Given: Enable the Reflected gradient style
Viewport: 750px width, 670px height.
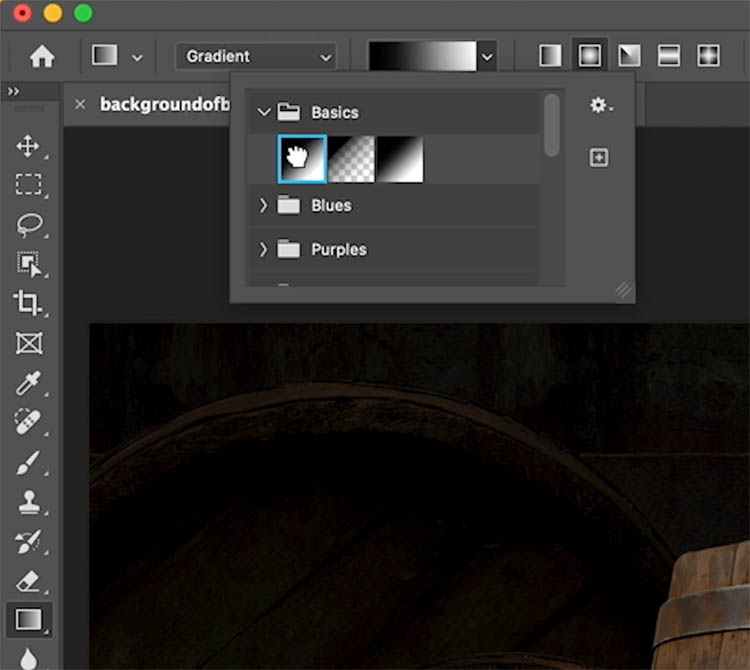Looking at the screenshot, I should 669,56.
